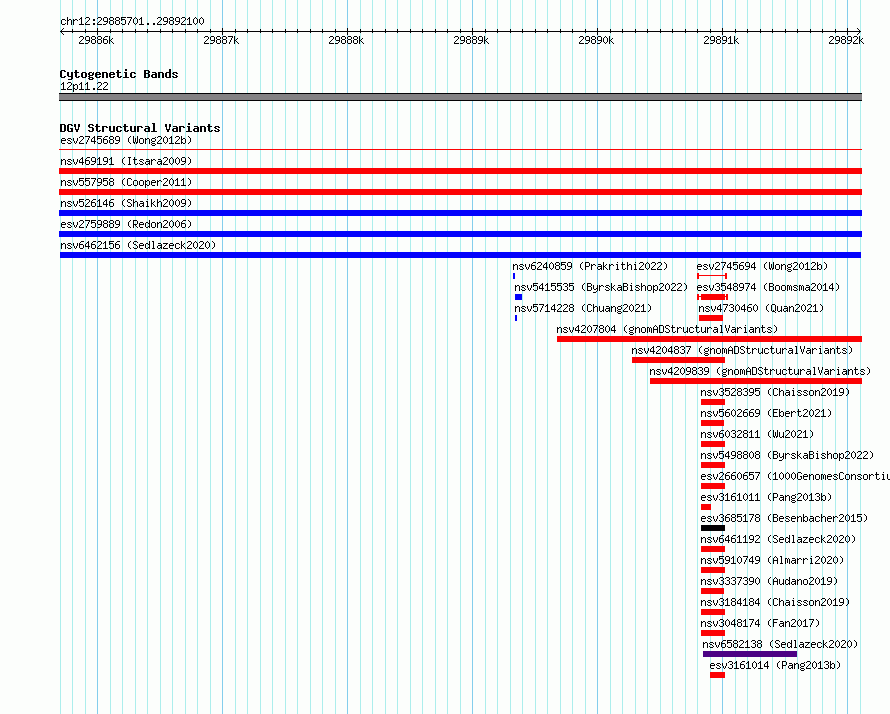This screenshot has width=890, height=714.
Task: Open variant esv2660657 (1000GenomesConsortium) label
Action: (x=795, y=476)
